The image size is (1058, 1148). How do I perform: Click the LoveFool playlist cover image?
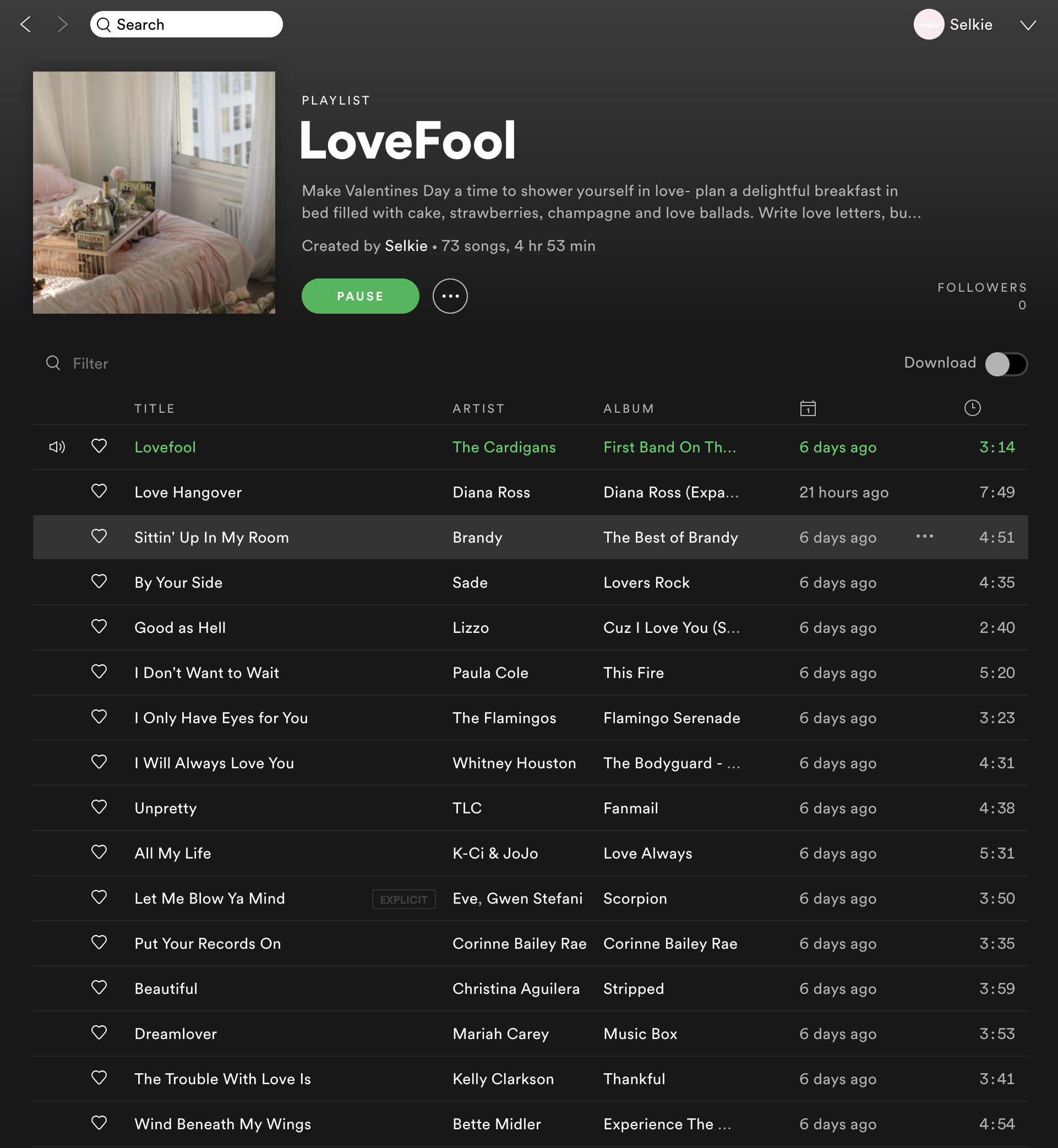154,192
